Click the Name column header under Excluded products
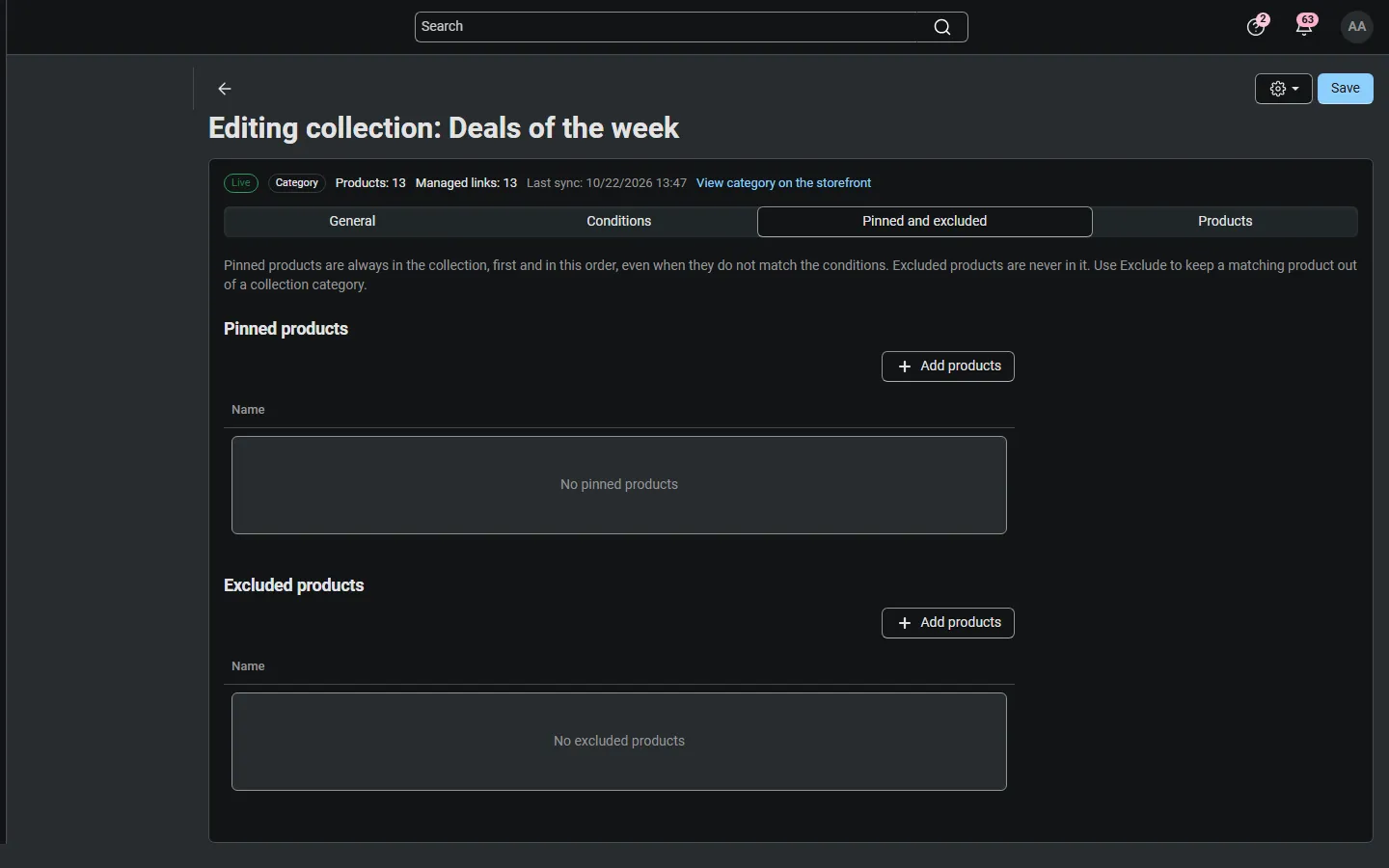Screen dimensions: 1389x868 (248, 666)
